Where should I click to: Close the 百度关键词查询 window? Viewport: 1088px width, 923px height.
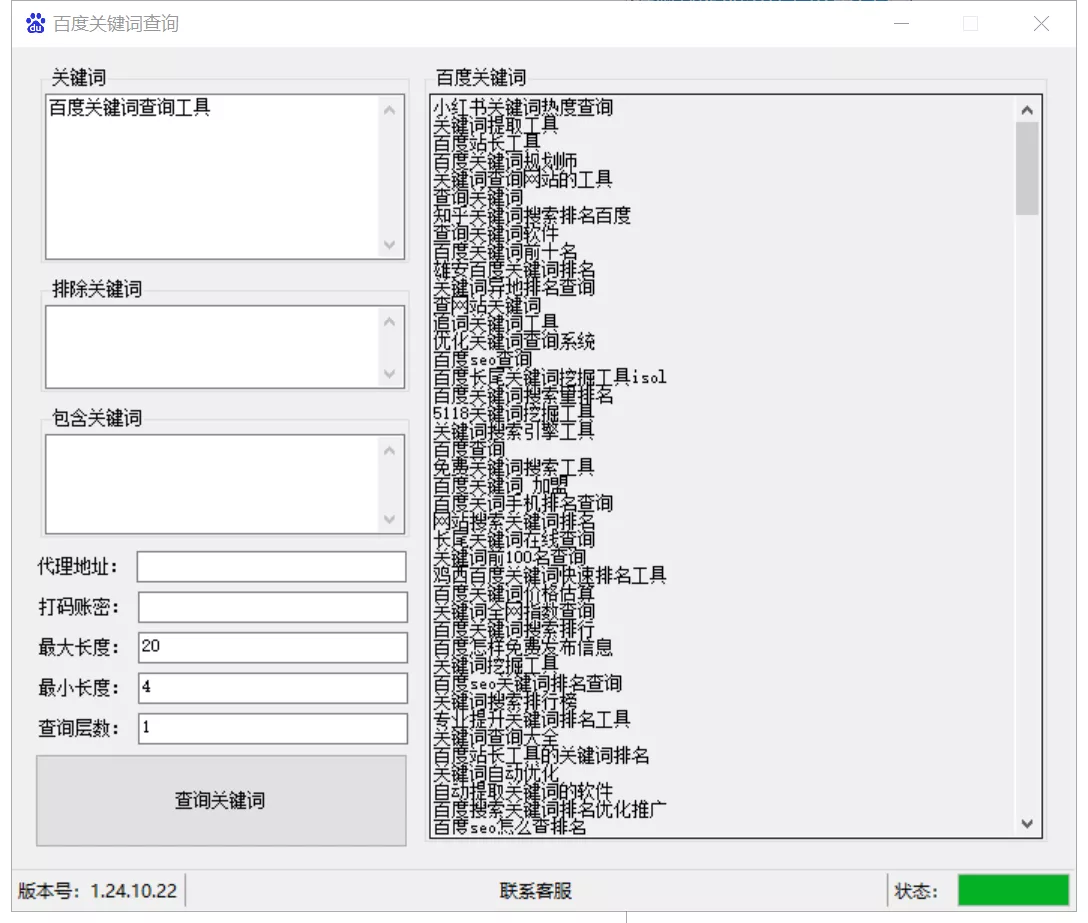[1041, 24]
